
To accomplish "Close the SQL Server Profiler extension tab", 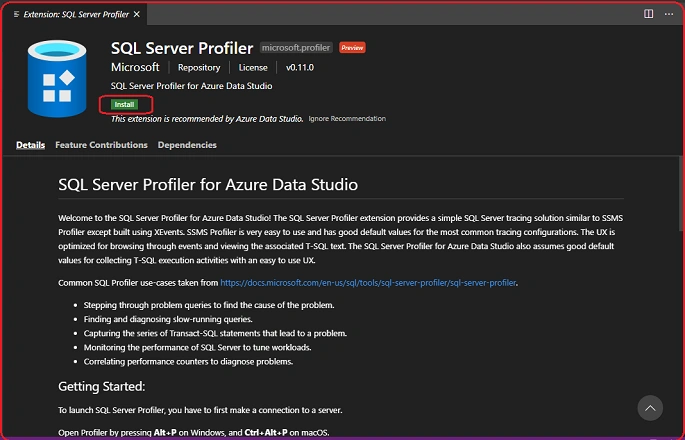I will (x=137, y=14).
